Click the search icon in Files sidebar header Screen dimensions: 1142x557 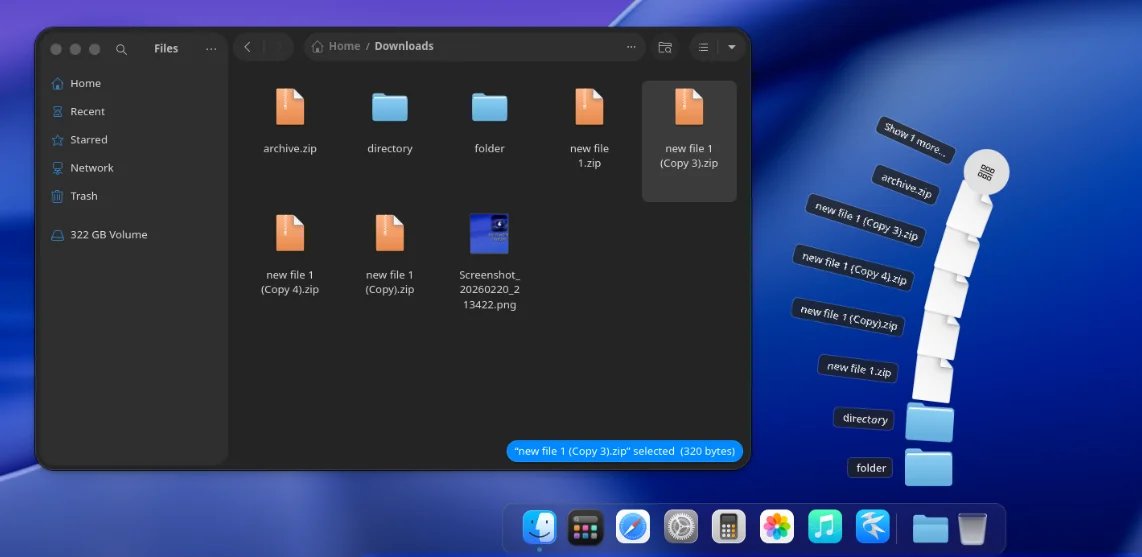[x=122, y=49]
